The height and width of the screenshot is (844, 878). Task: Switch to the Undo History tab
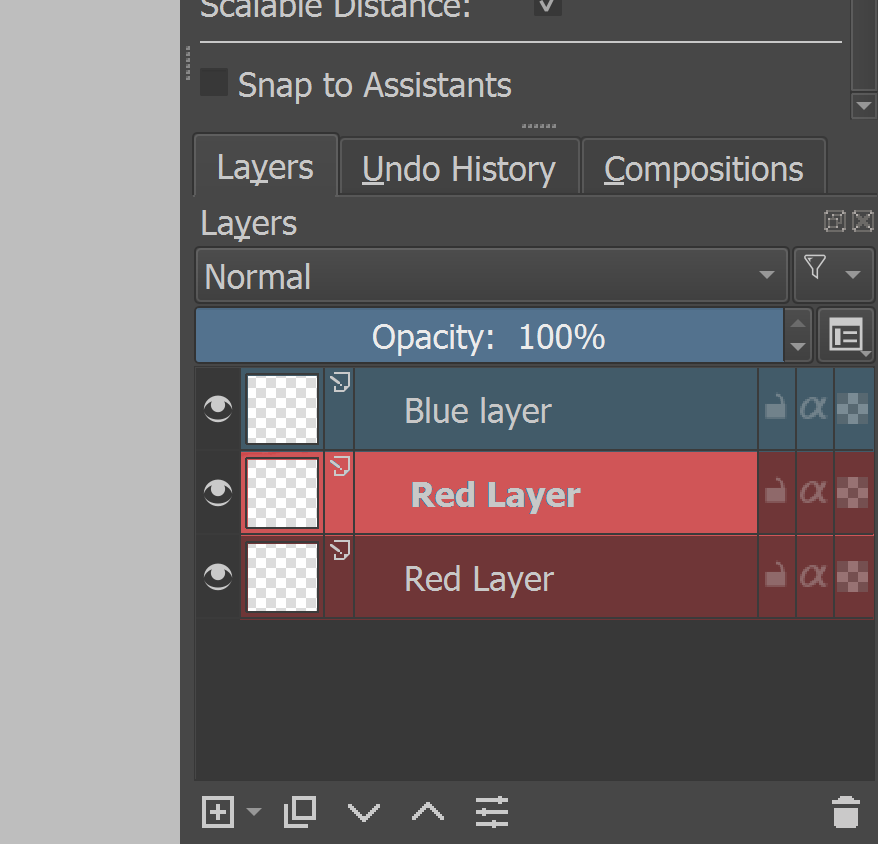click(459, 169)
